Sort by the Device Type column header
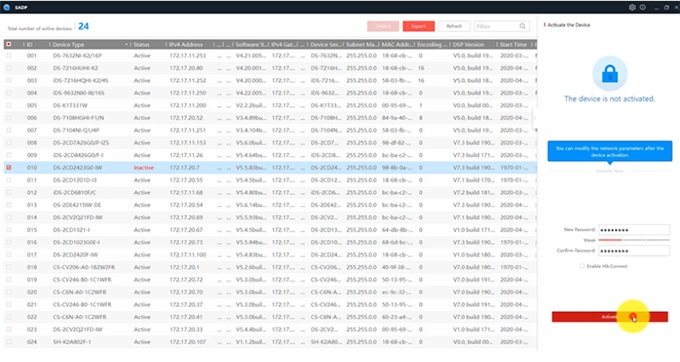Screen dimensions: 680x362 90,44
